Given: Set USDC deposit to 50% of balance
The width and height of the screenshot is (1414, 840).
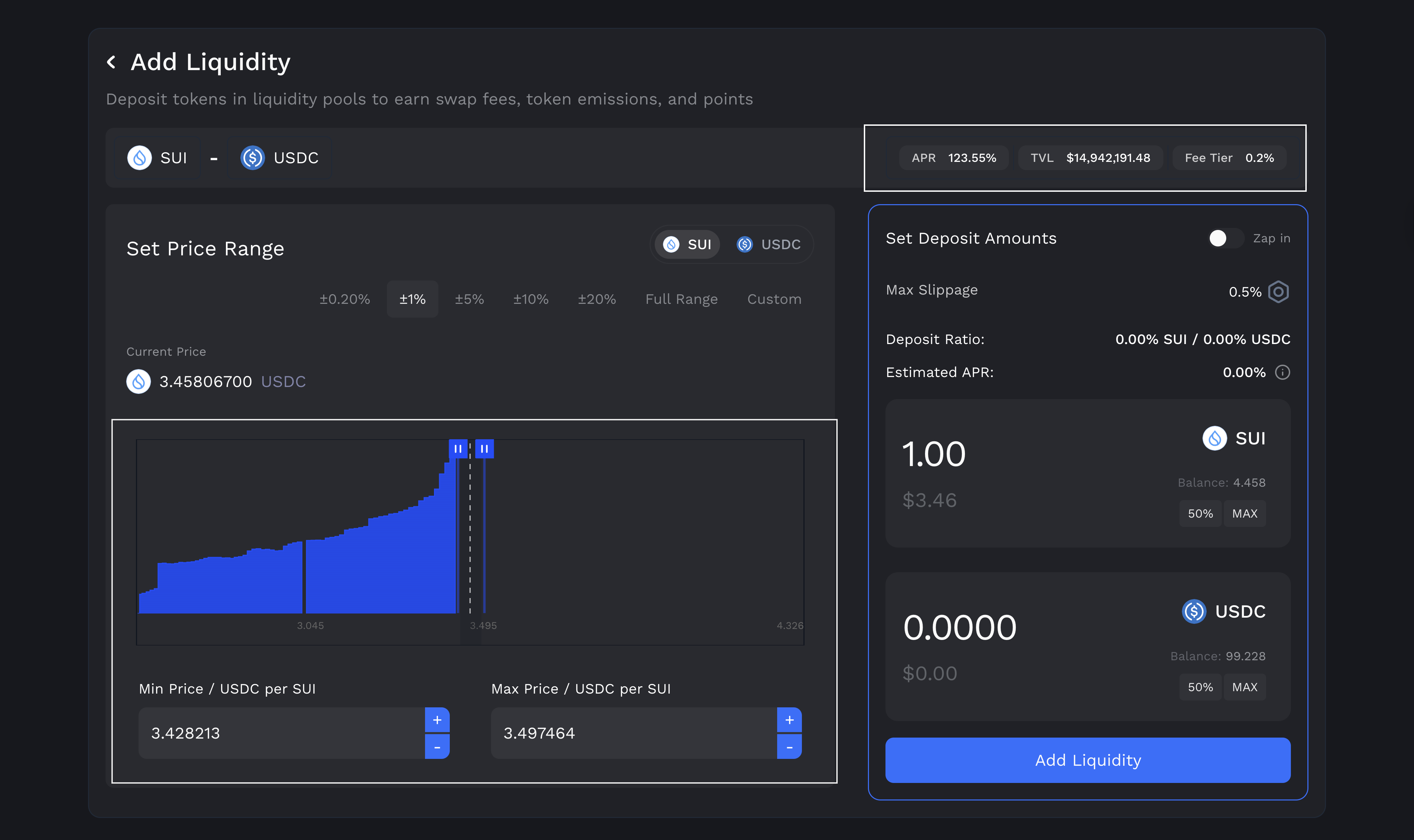Looking at the screenshot, I should coord(1200,687).
